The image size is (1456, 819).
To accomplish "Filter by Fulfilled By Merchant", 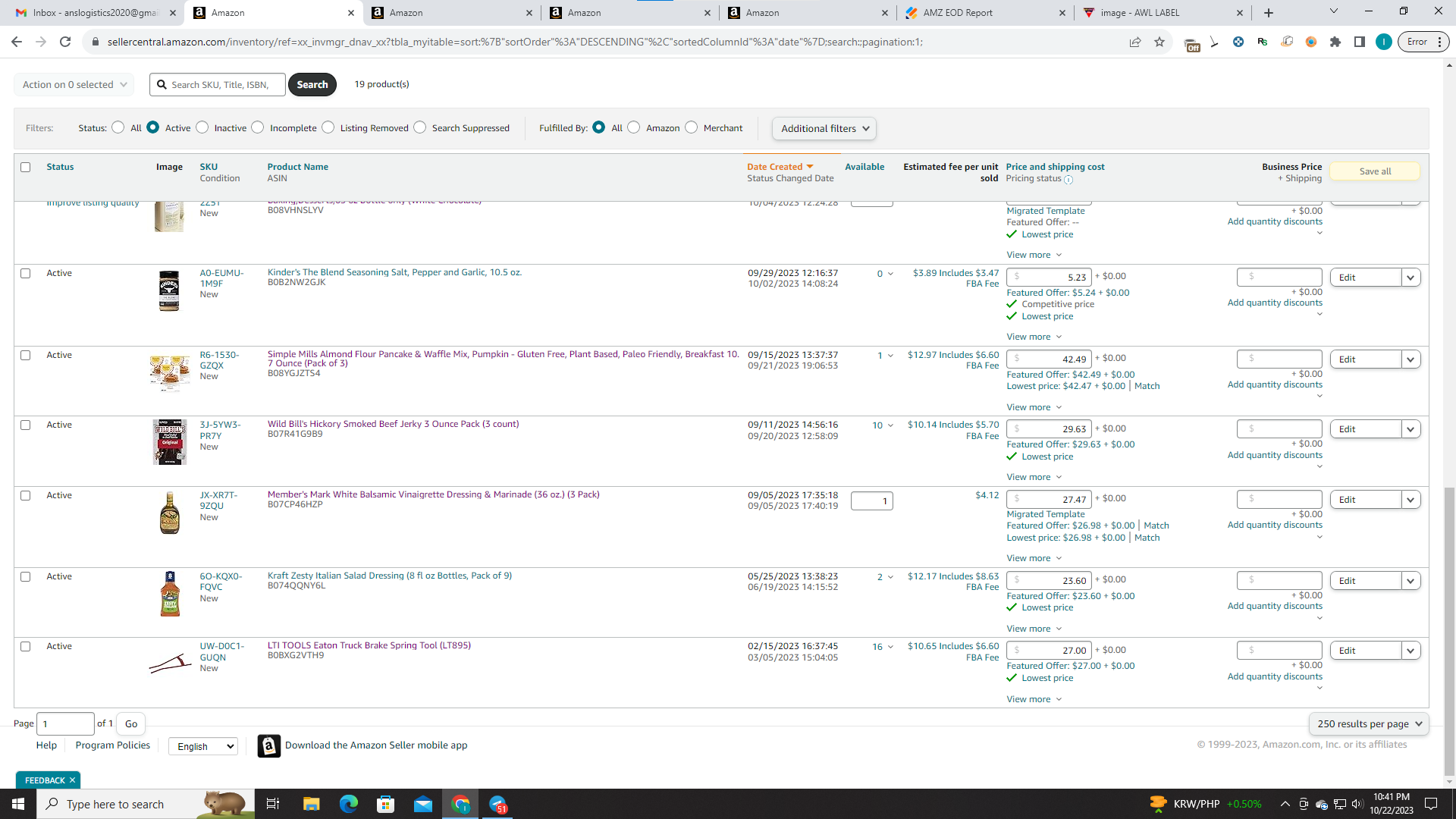I will pyautogui.click(x=692, y=127).
